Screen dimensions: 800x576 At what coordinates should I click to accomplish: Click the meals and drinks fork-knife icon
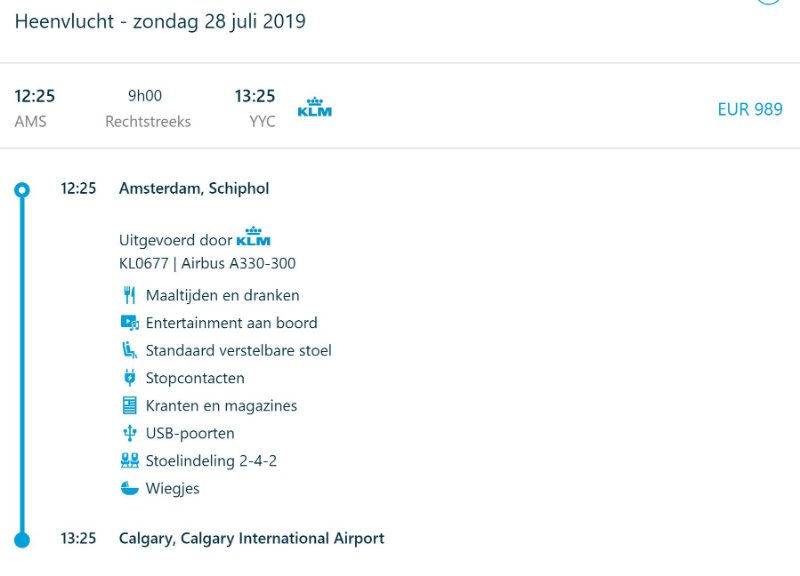(x=129, y=295)
